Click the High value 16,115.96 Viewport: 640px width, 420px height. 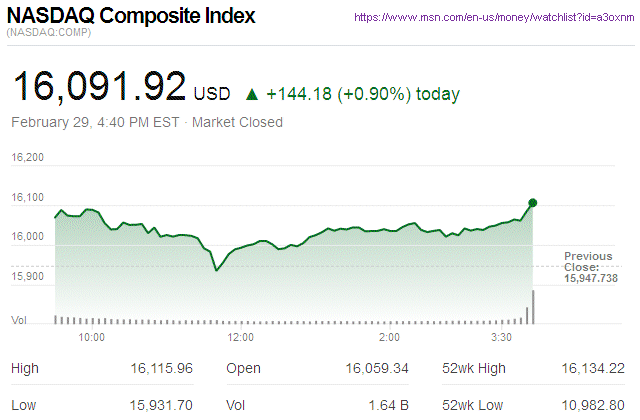[x=160, y=369]
